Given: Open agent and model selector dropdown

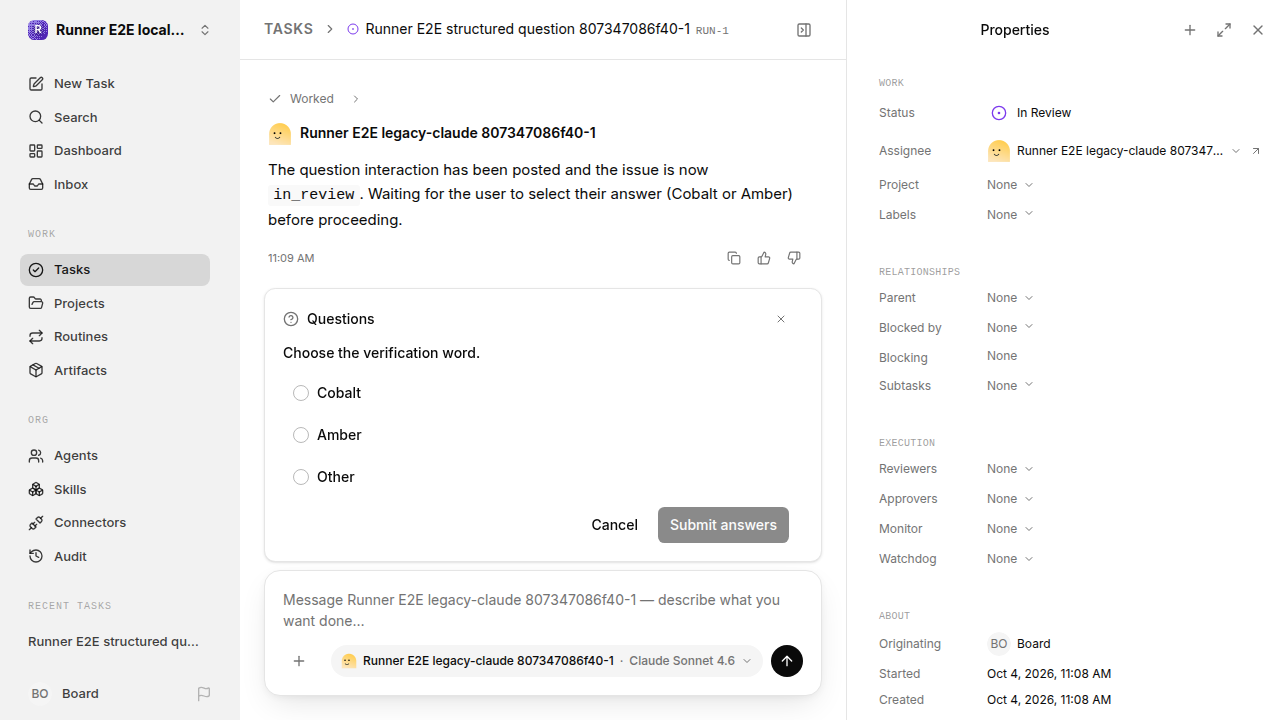Looking at the screenshot, I should click(547, 661).
